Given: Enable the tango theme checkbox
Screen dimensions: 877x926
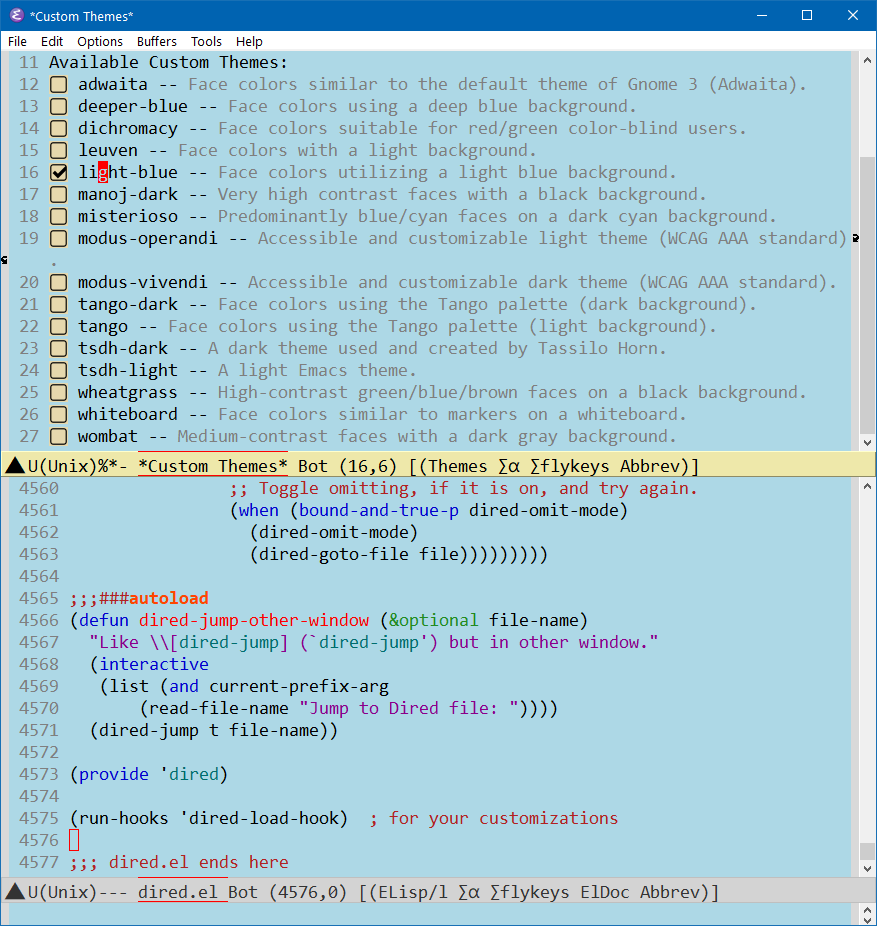Looking at the screenshot, I should [58, 327].
